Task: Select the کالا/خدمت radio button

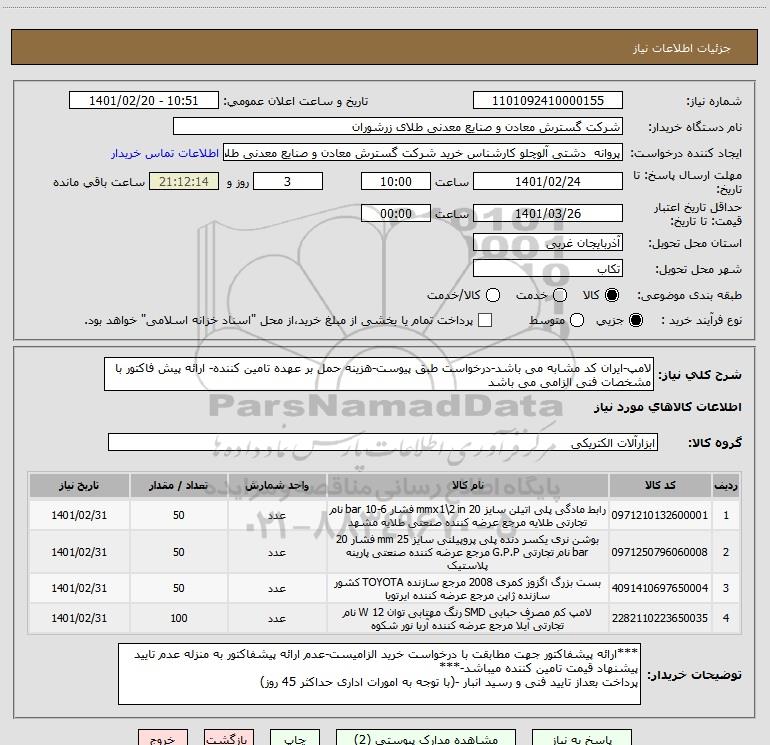Action: pos(493,295)
